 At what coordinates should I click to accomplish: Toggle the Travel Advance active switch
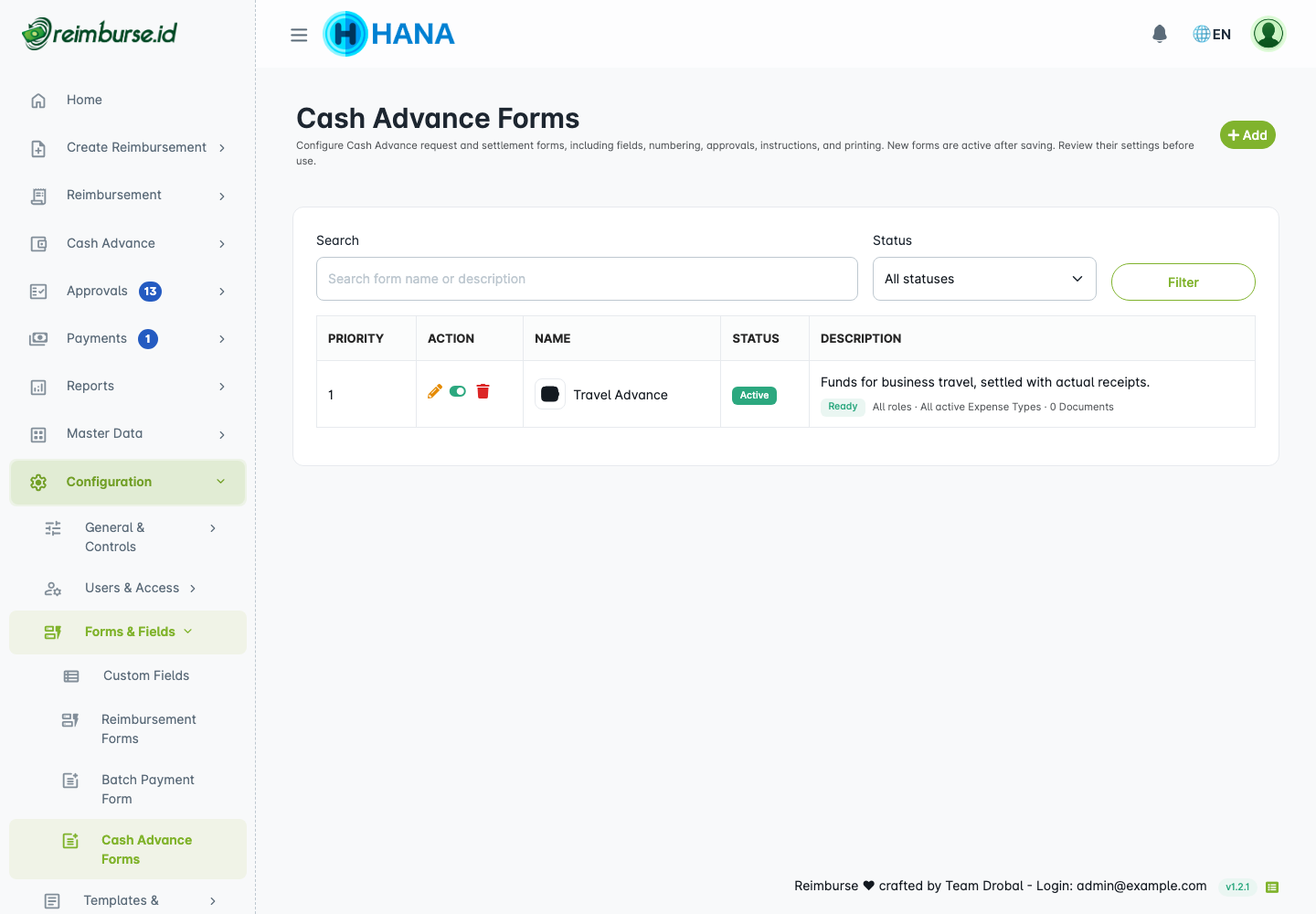point(458,391)
